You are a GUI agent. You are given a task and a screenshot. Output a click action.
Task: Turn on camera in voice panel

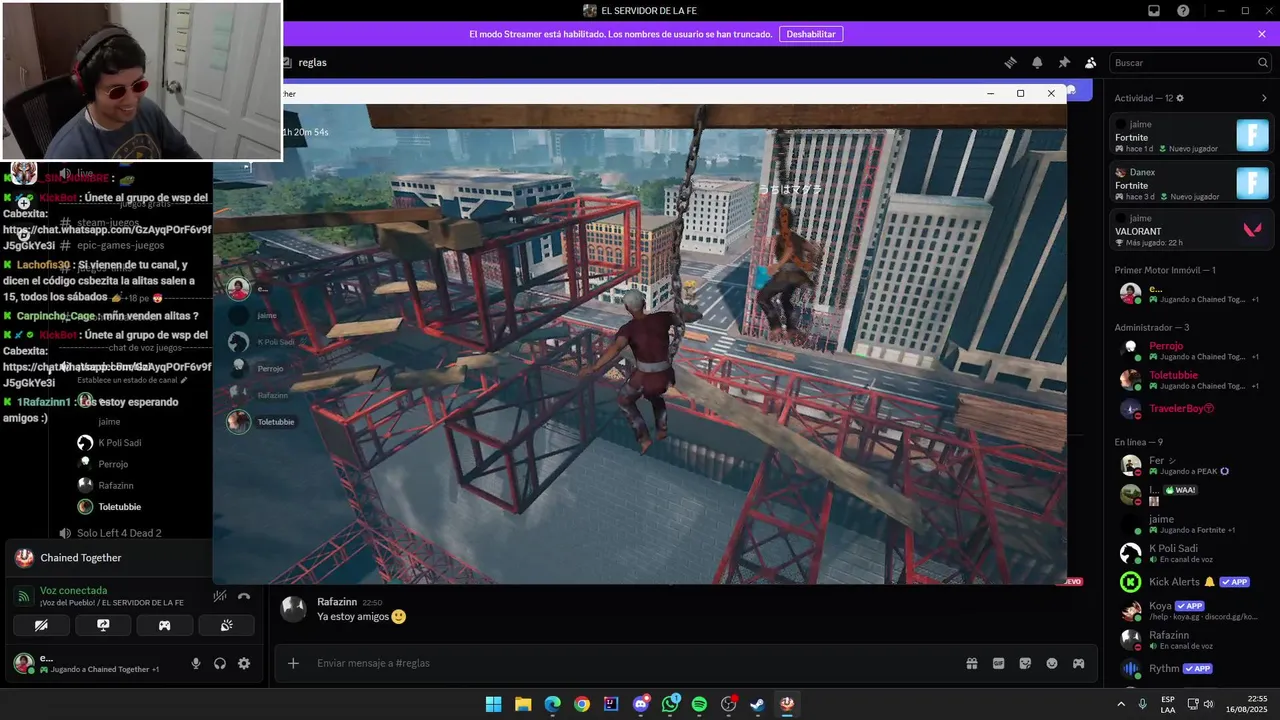tap(41, 626)
